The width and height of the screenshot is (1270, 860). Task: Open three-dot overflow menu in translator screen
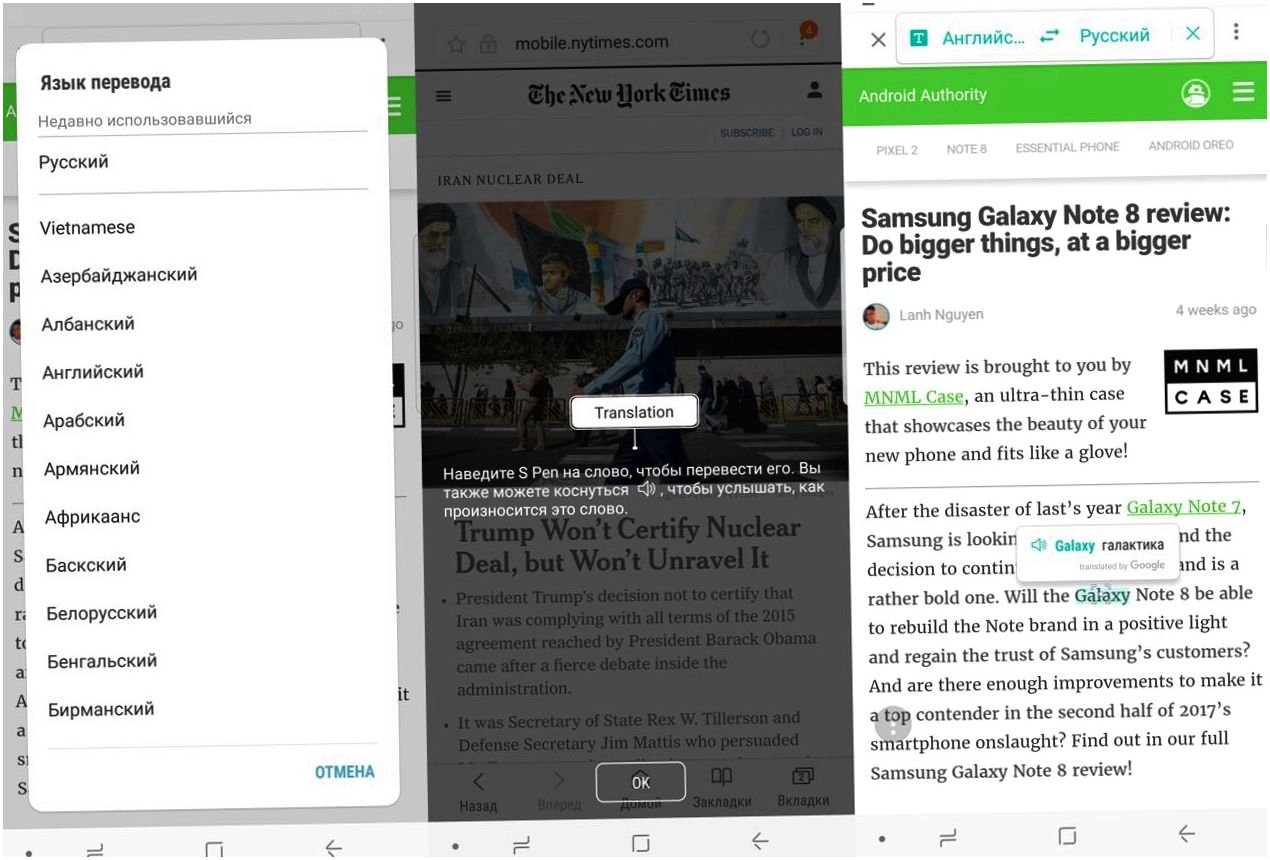[x=1237, y=32]
